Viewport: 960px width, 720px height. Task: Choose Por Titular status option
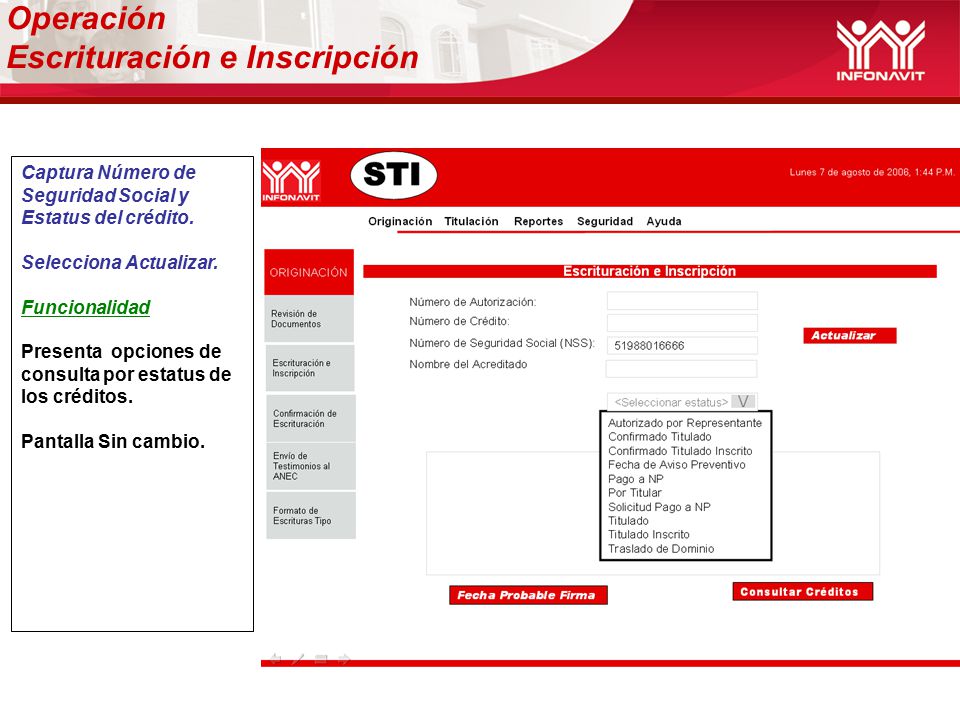634,492
